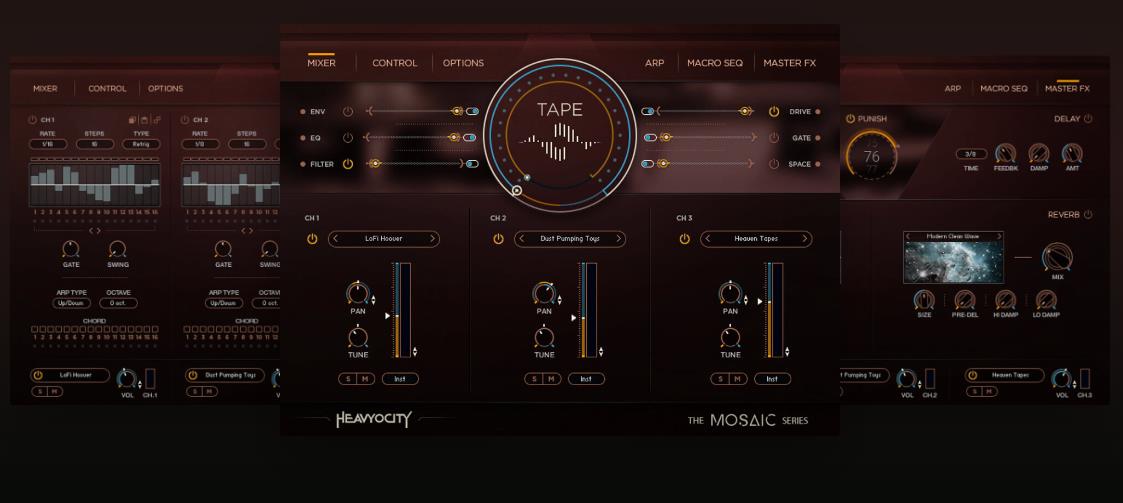
Task: Click the CH 1 SWING knob in Arp window
Action: click(x=117, y=249)
